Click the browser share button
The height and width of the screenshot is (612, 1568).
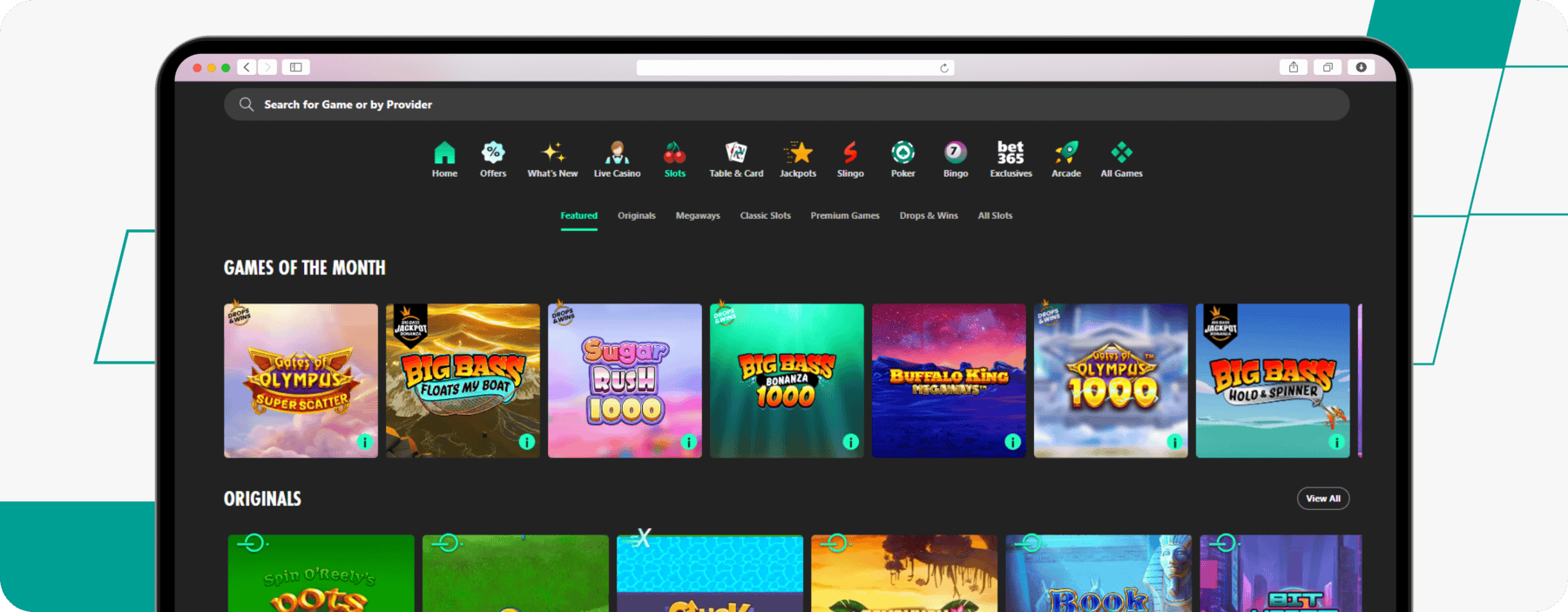click(1294, 67)
